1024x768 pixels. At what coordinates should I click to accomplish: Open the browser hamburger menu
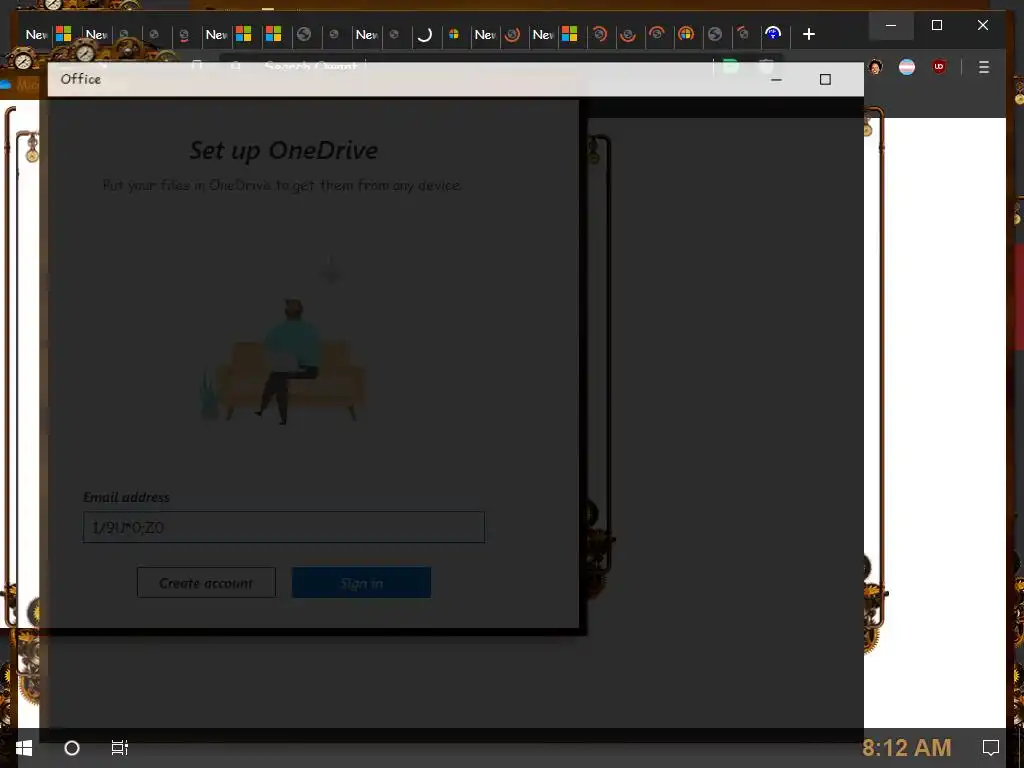(984, 67)
